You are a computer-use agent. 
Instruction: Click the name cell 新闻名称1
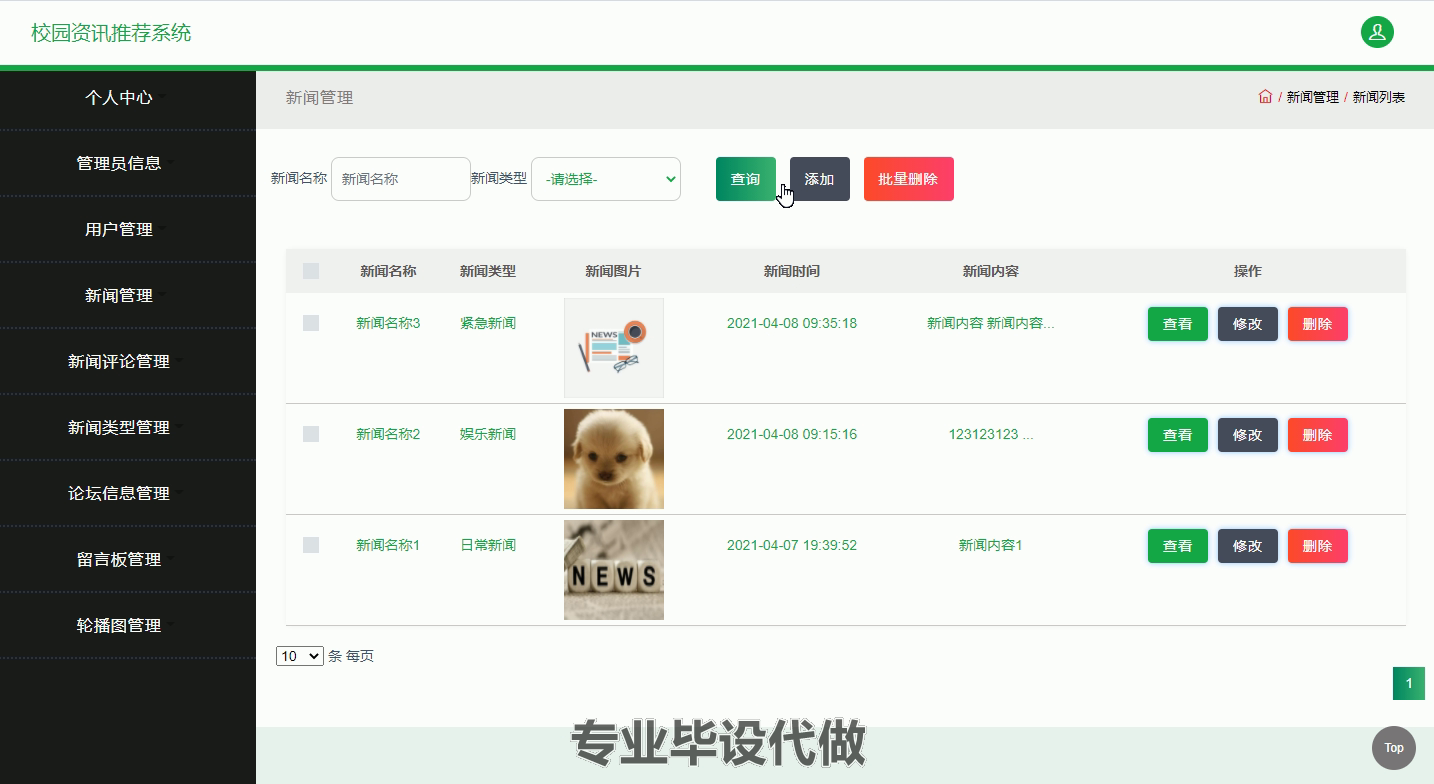point(388,545)
